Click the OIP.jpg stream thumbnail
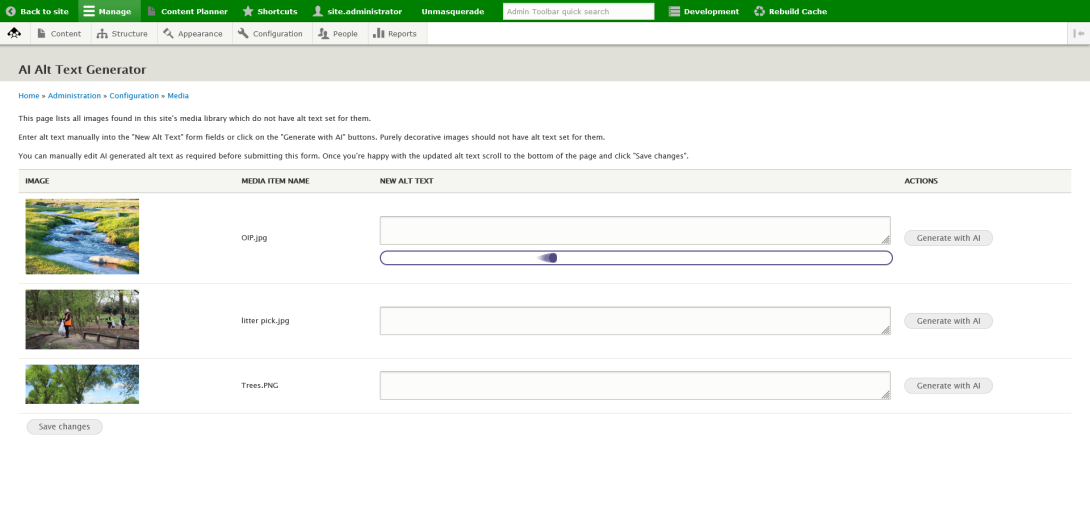1090x522 pixels. pos(82,237)
